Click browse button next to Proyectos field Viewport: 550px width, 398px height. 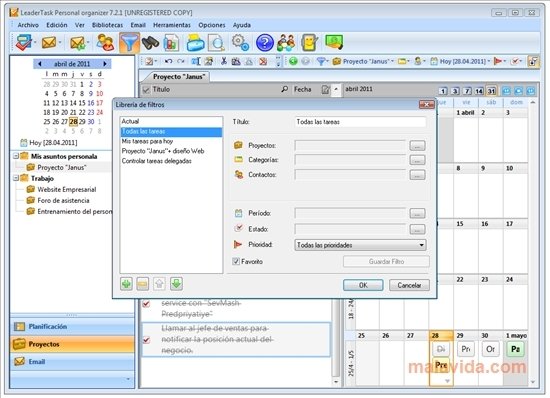[417, 146]
